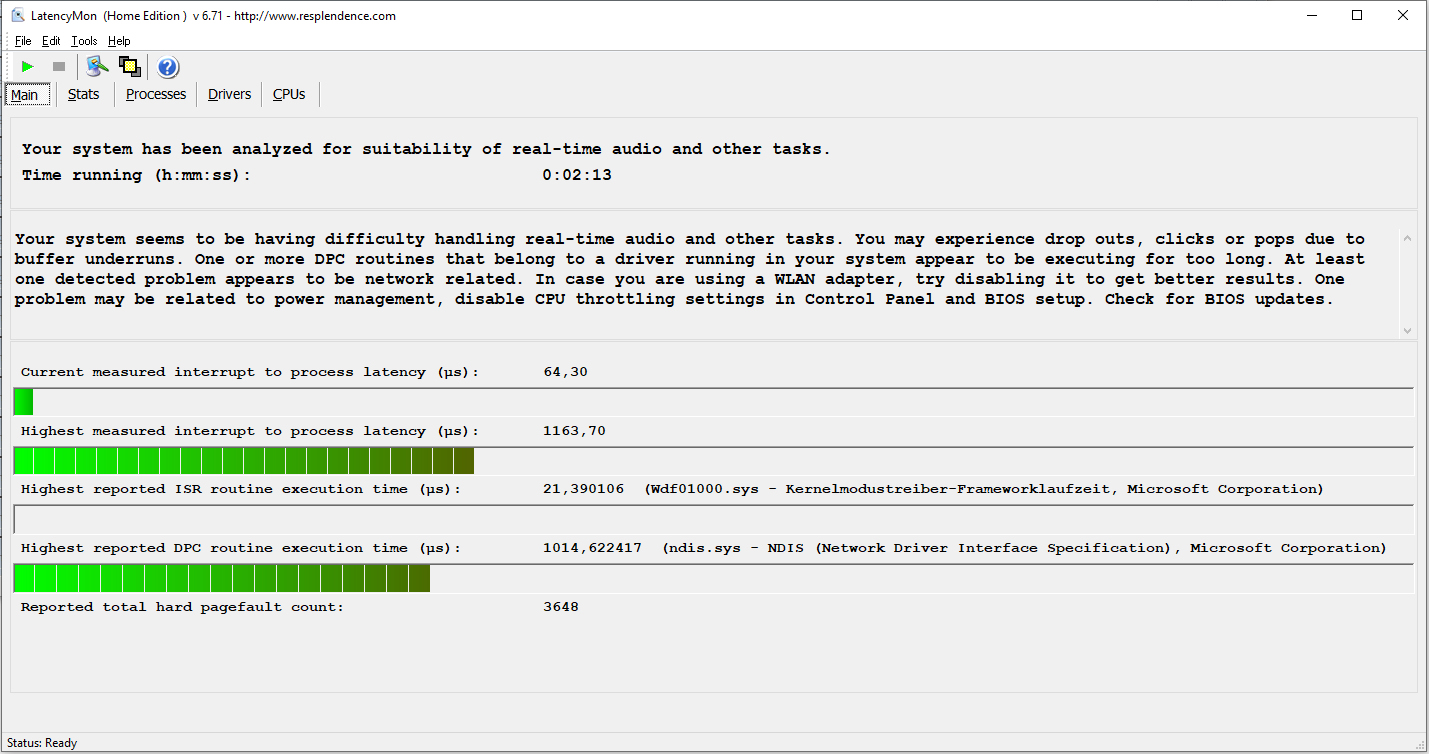Click the DPC execution time value 1014,622417

(592, 548)
